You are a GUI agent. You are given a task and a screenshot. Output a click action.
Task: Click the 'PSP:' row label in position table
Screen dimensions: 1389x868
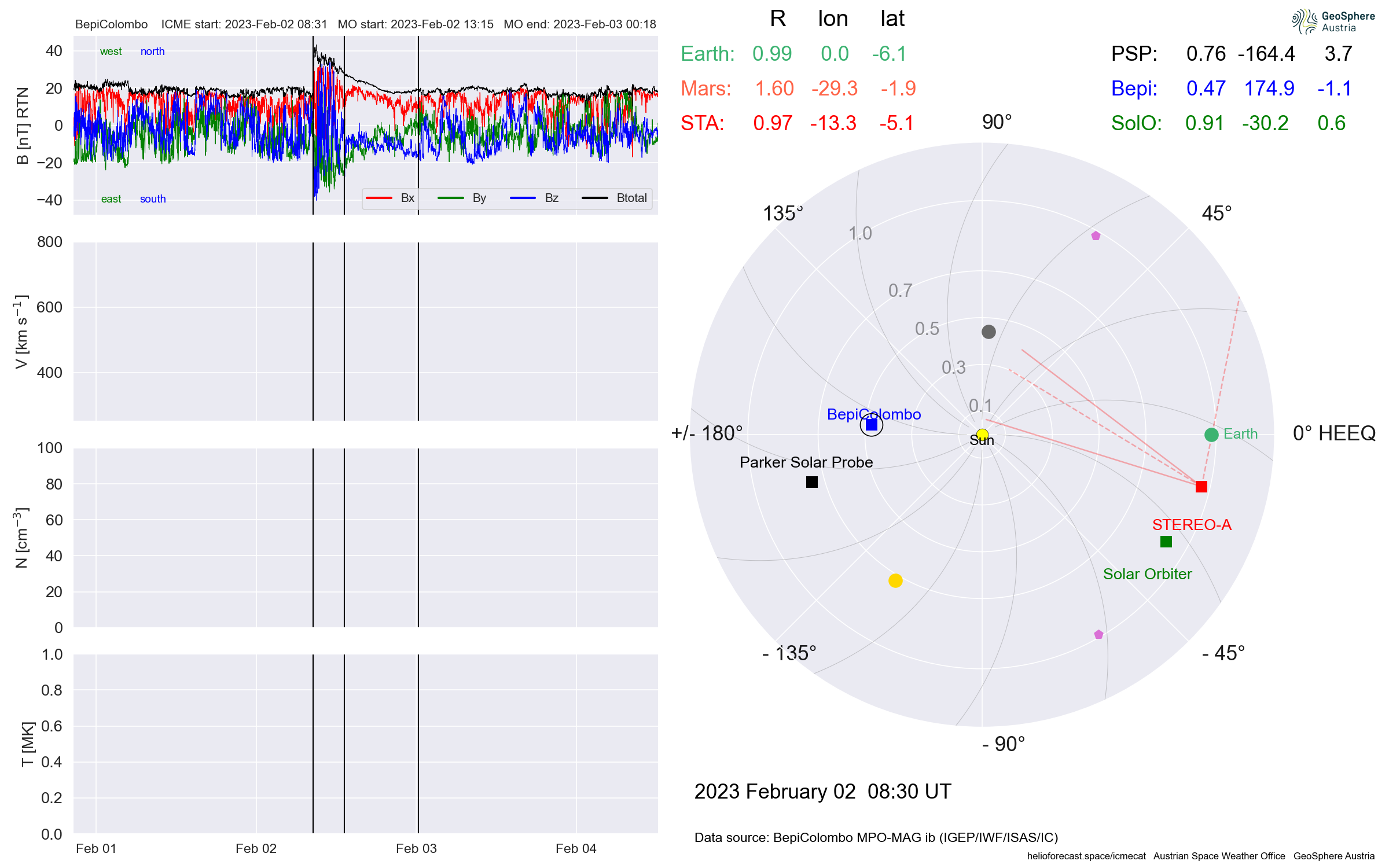(x=1134, y=54)
